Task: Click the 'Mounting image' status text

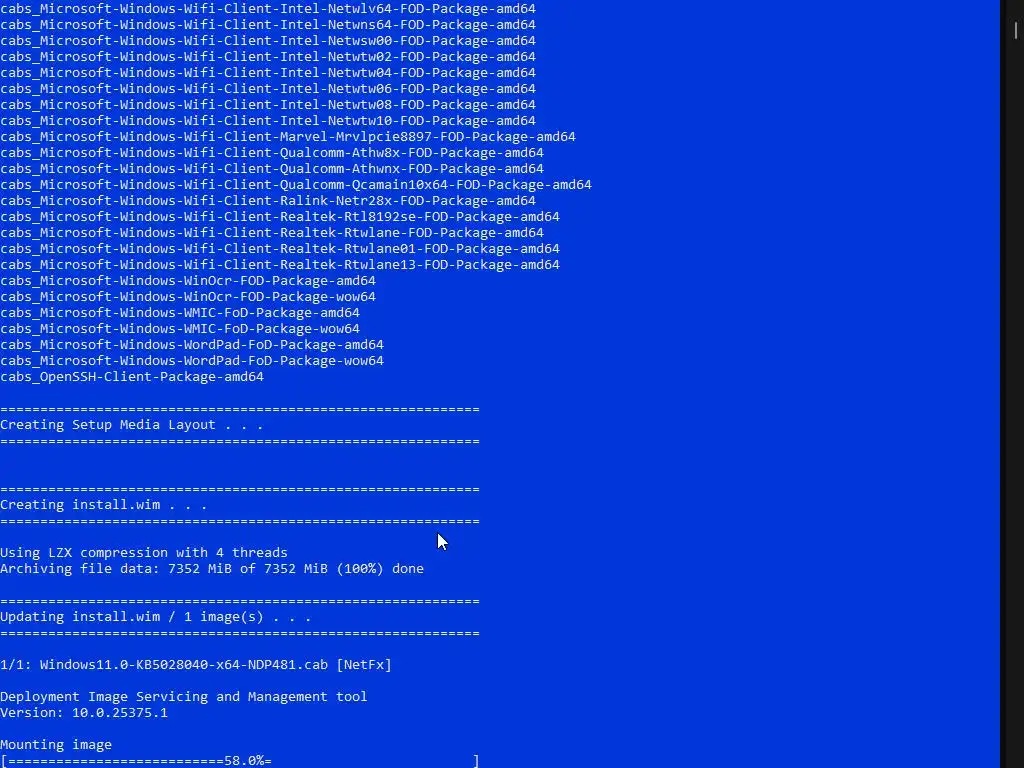Action: pyautogui.click(x=56, y=744)
